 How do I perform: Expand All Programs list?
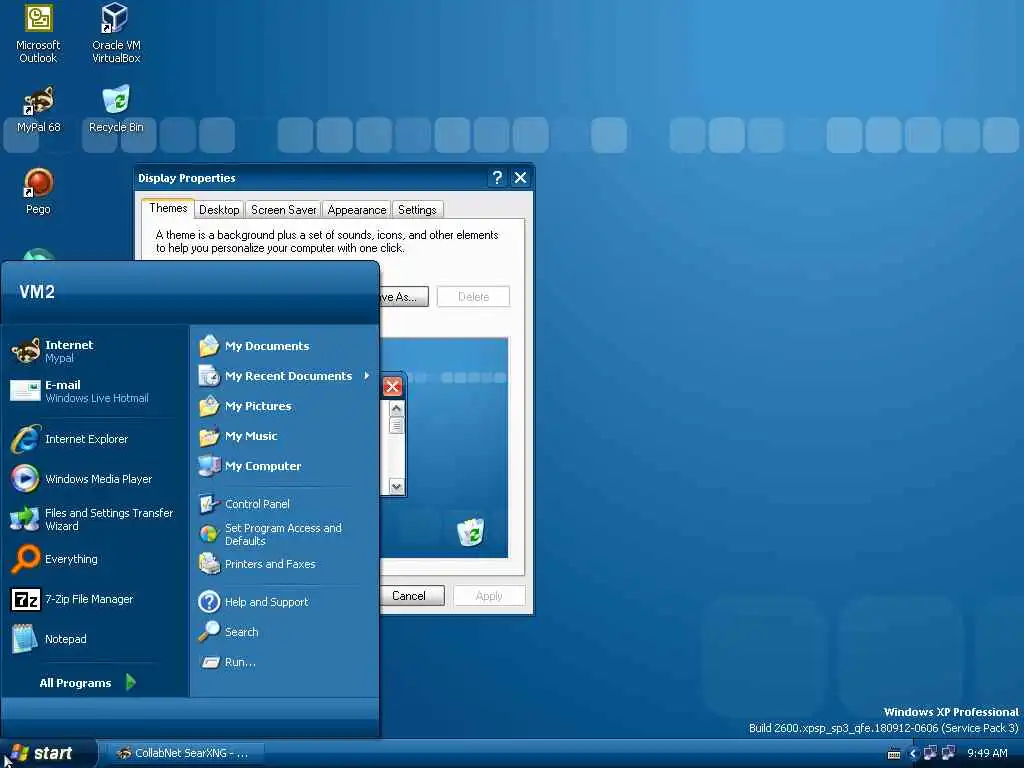tap(88, 682)
